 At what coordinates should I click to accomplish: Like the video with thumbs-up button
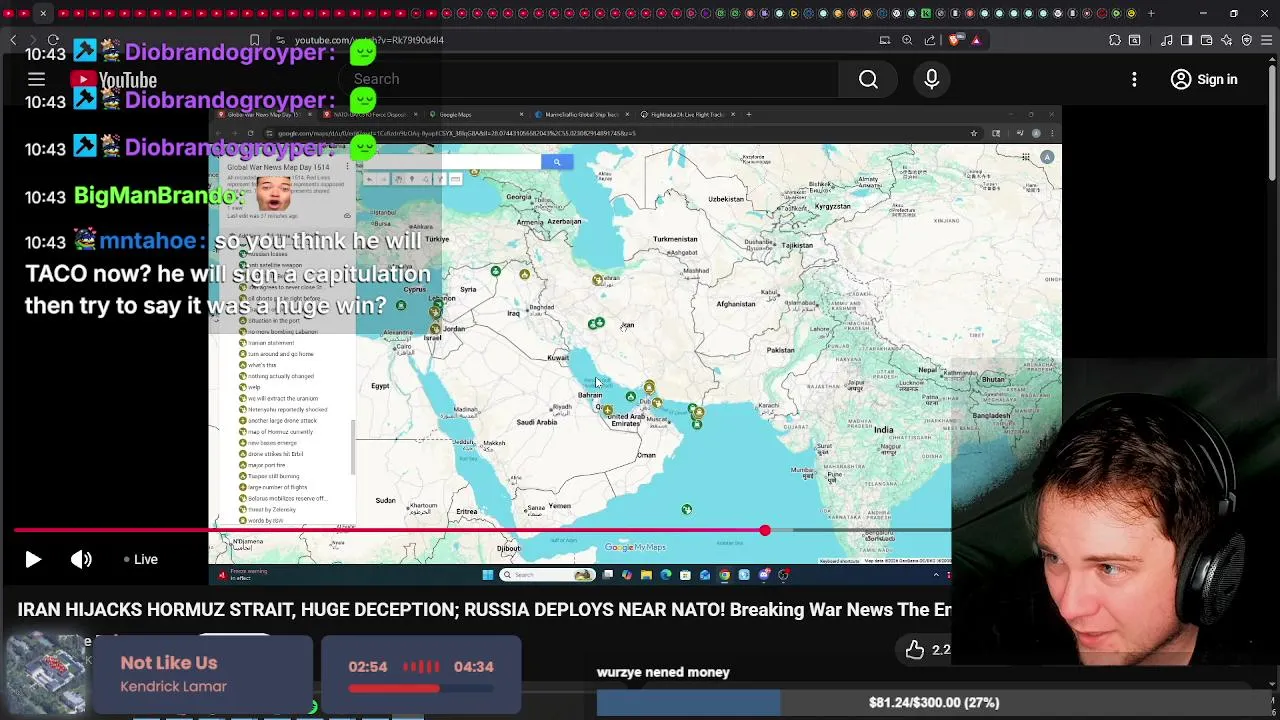click(915, 650)
